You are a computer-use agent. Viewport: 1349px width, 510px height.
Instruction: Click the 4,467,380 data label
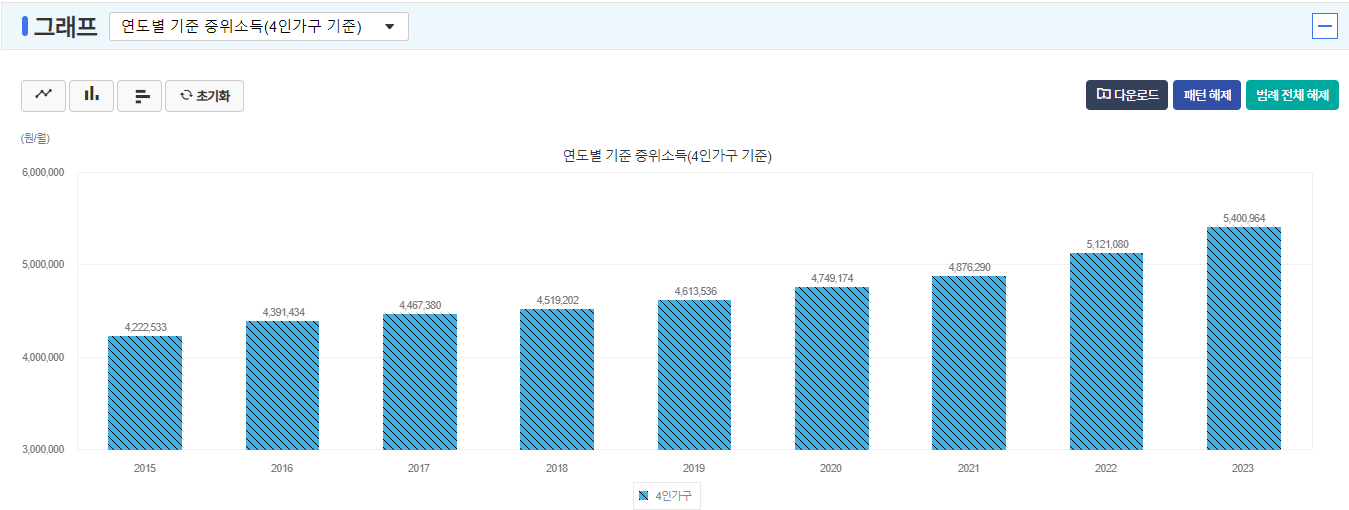(x=420, y=305)
